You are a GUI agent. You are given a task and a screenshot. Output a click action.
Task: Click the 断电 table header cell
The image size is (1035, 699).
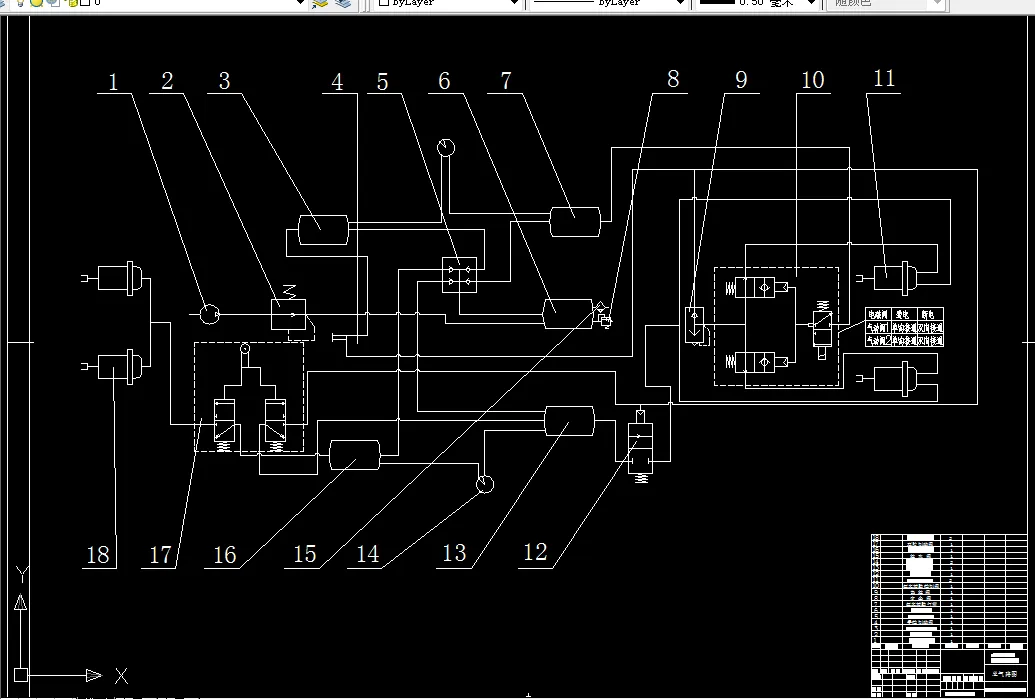930,314
